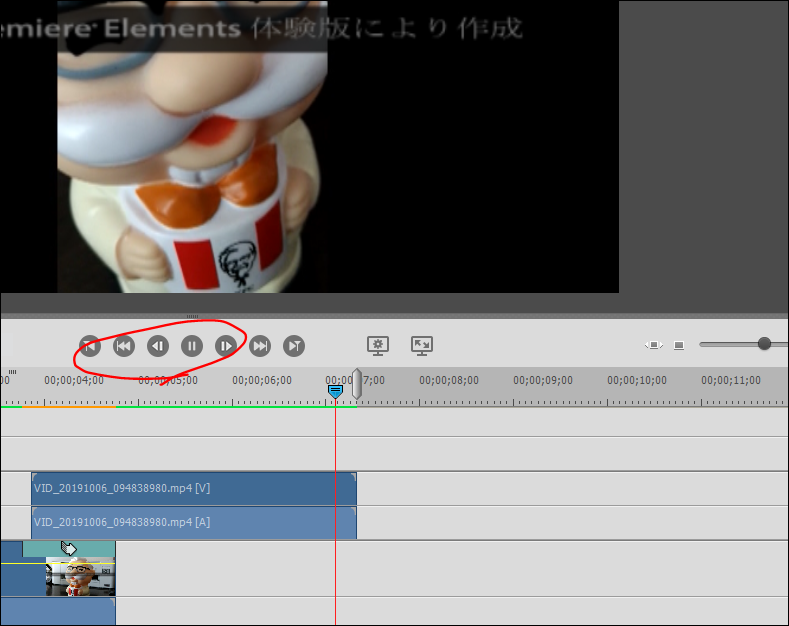Step back one frame
Screen dimensions: 789x626
click(158, 346)
